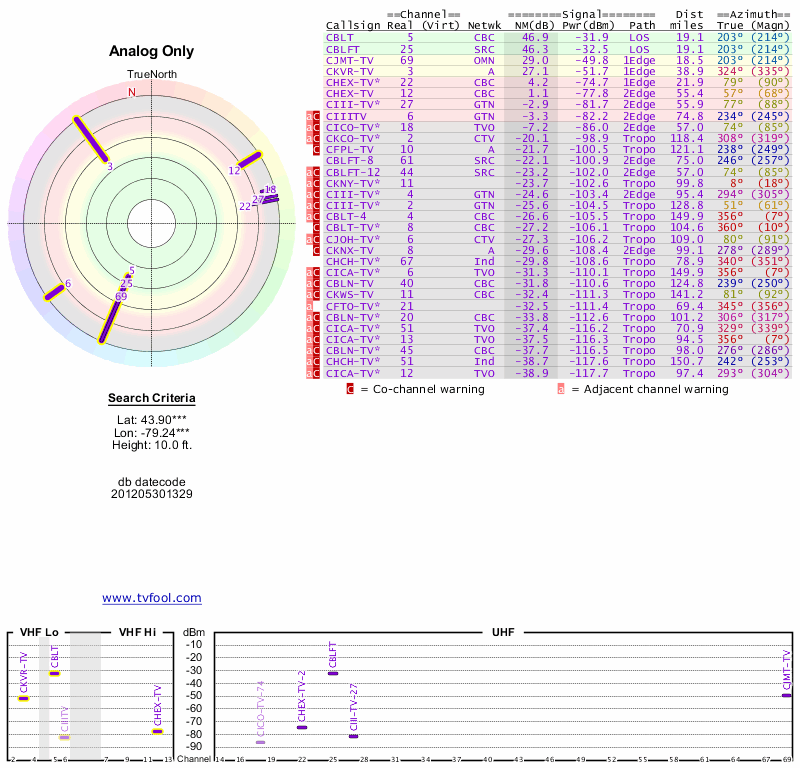Viewport: 800px width, 768px height.
Task: Click the red N north marker on radar
Action: tap(131, 92)
